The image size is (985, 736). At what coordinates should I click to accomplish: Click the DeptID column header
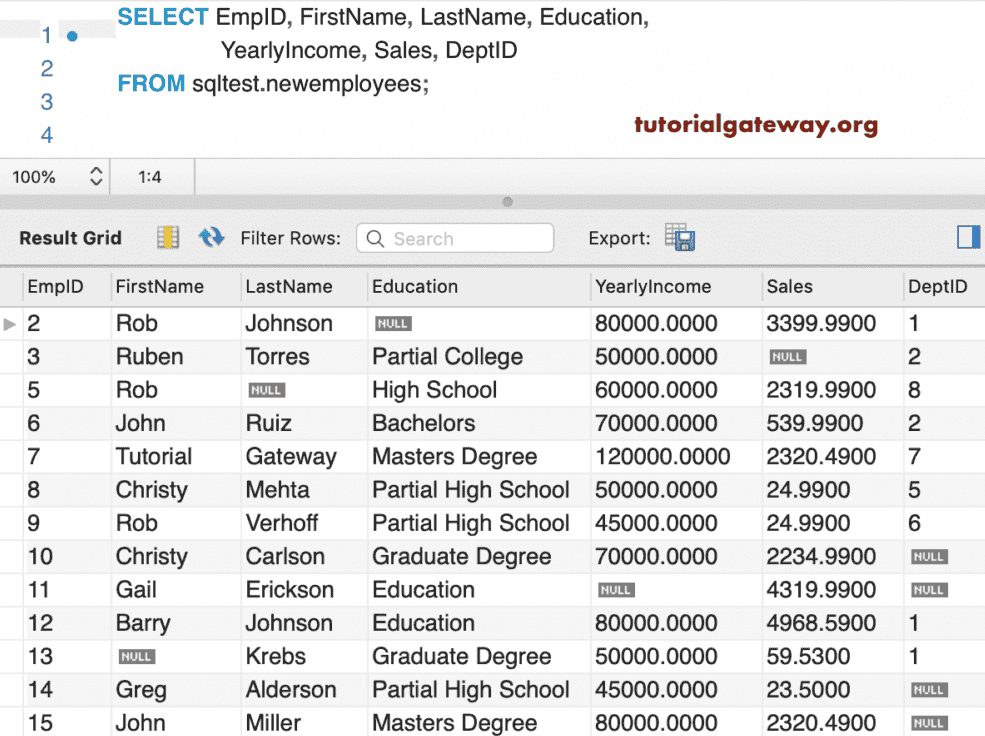(937, 287)
